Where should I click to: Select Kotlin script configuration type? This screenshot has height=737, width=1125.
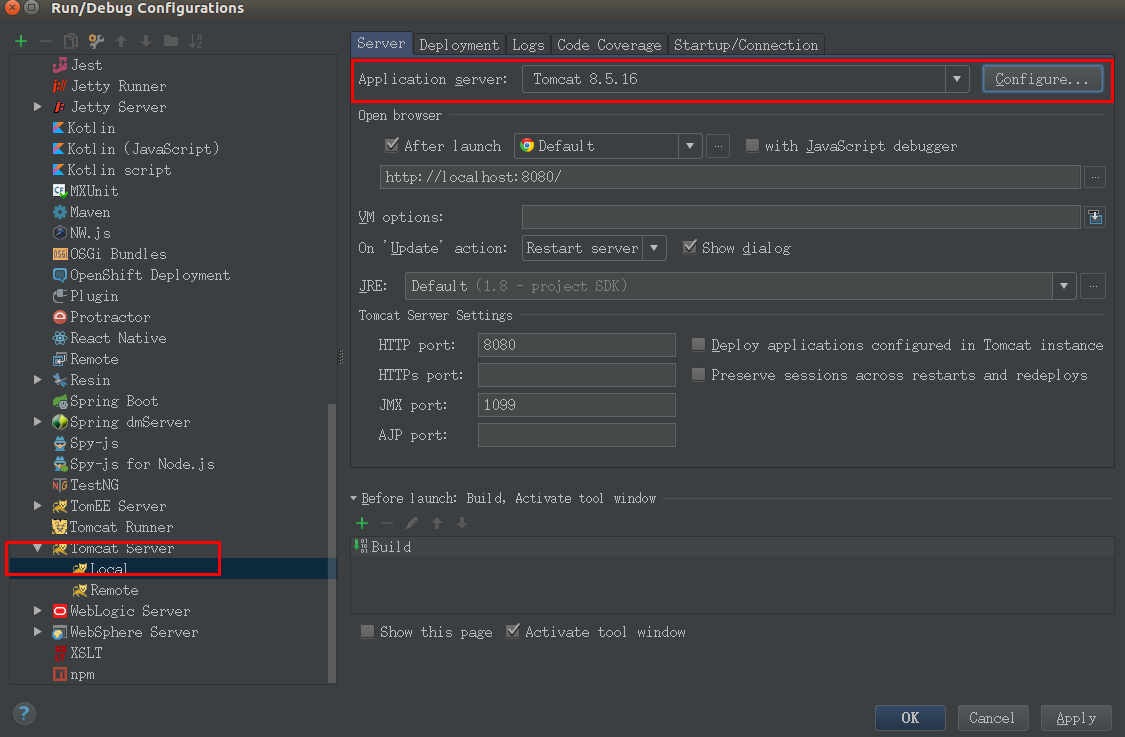112,170
